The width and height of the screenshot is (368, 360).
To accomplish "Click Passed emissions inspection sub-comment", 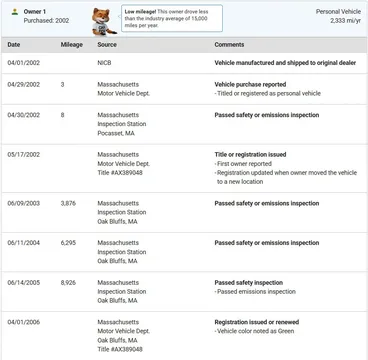I will 255,292.
